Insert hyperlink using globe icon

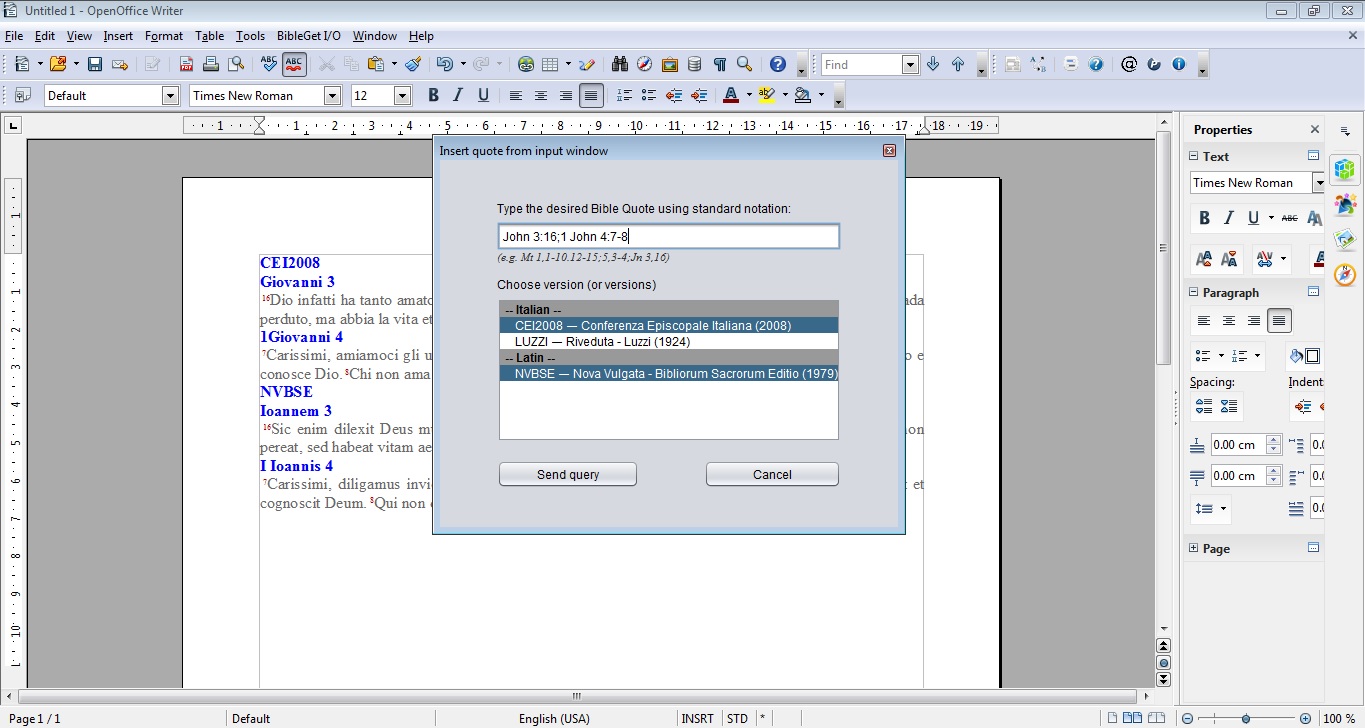[x=526, y=64]
